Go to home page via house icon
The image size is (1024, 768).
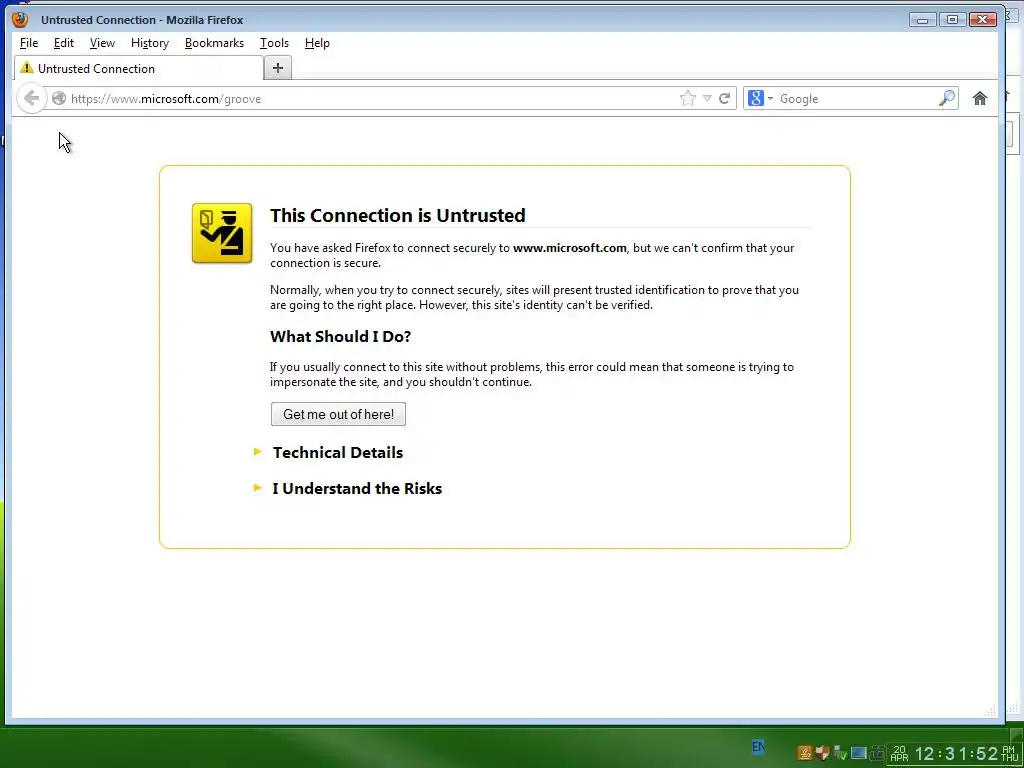[x=980, y=99]
